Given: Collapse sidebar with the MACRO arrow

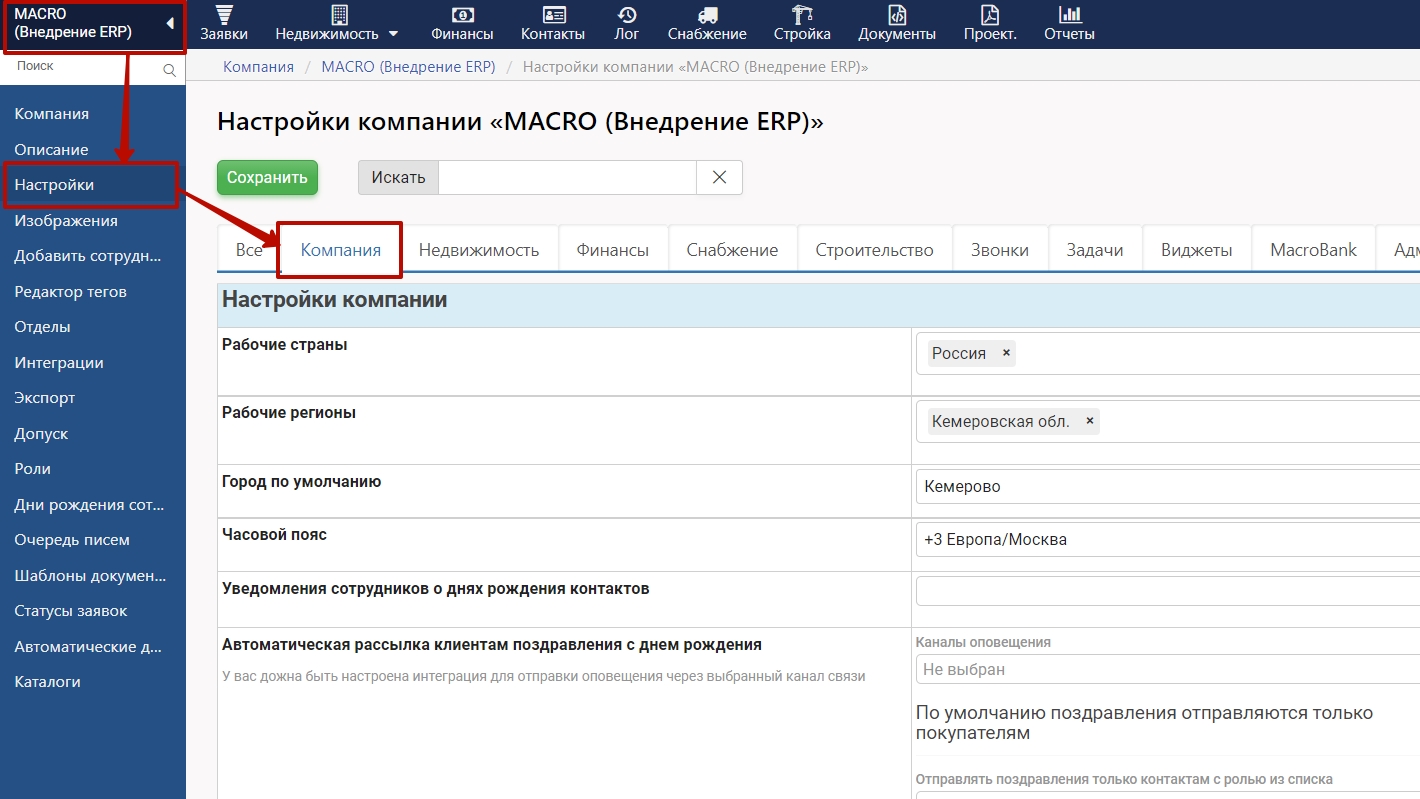Looking at the screenshot, I should coord(170,23).
